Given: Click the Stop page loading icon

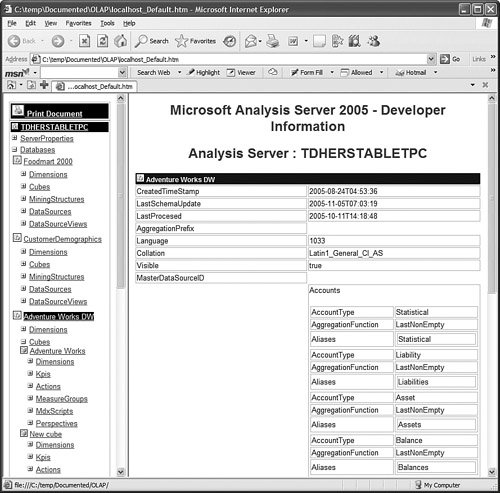Looking at the screenshot, I should [84, 41].
